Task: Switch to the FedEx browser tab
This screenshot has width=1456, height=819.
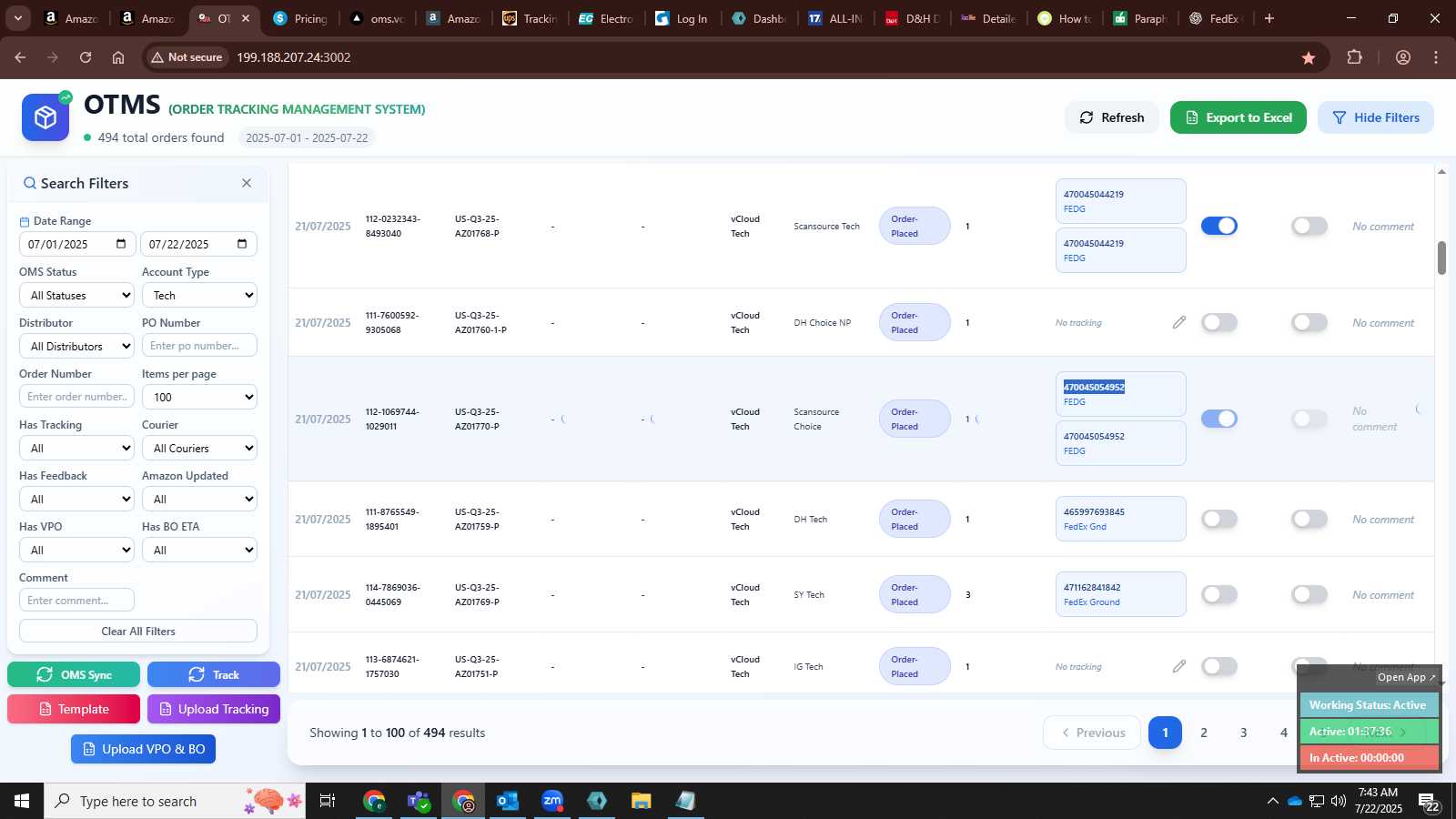Action: coord(1218,18)
